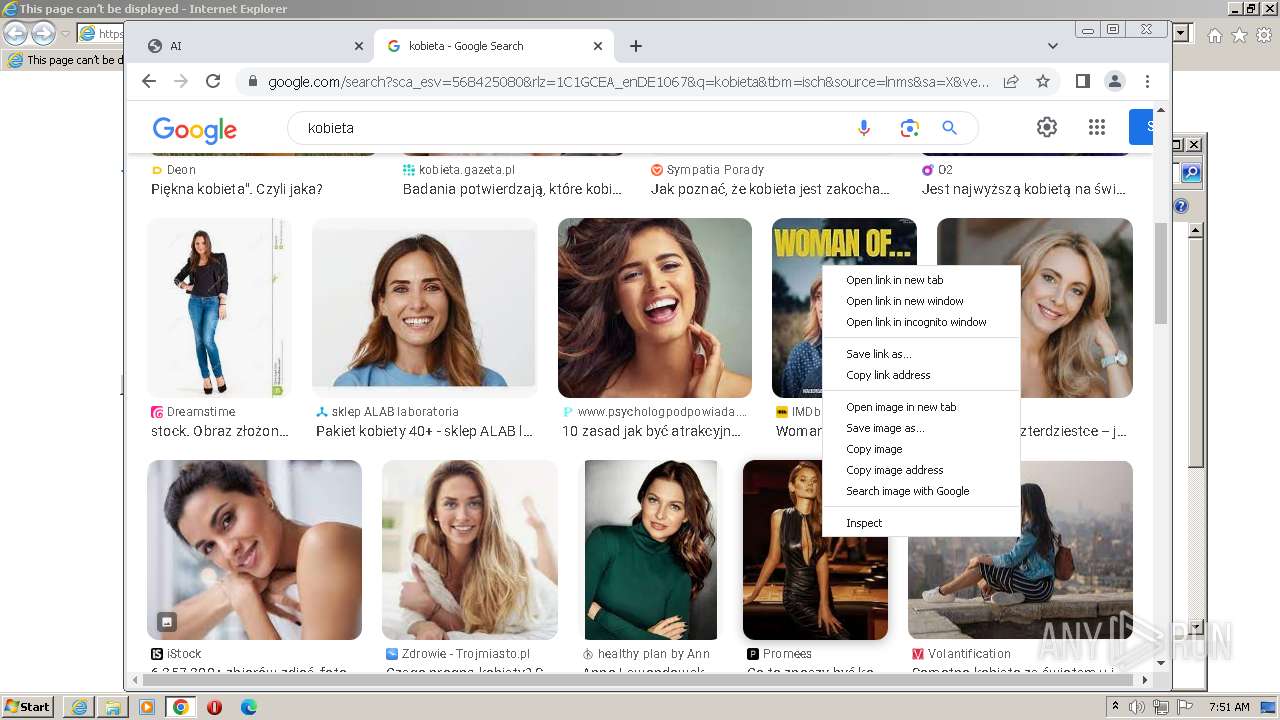Open Opera from taskbar
The height and width of the screenshot is (720, 1280).
click(214, 707)
